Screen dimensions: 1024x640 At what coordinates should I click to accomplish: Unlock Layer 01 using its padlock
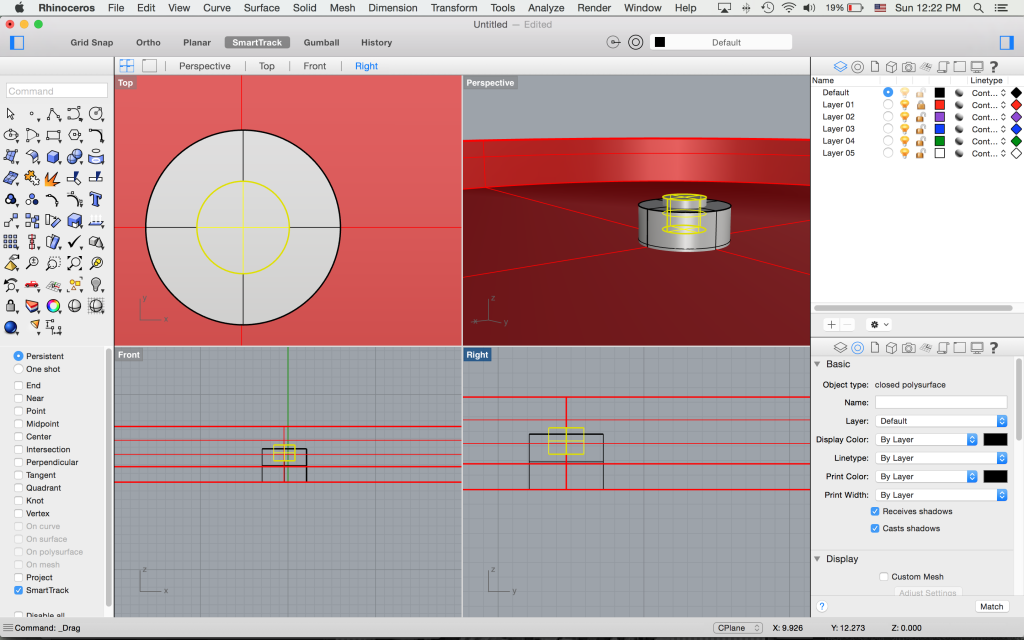pyautogui.click(x=921, y=104)
